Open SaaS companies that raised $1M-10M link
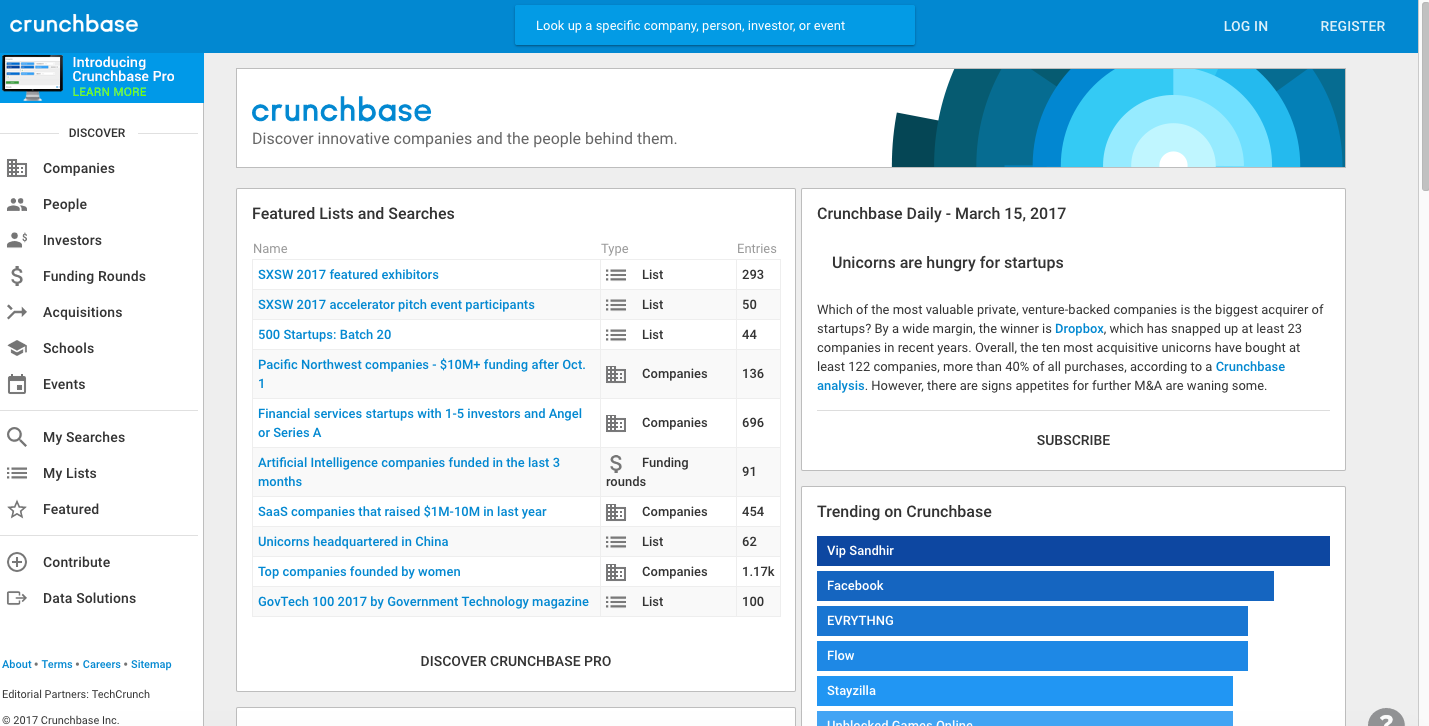Viewport: 1429px width, 726px height. click(x=402, y=511)
